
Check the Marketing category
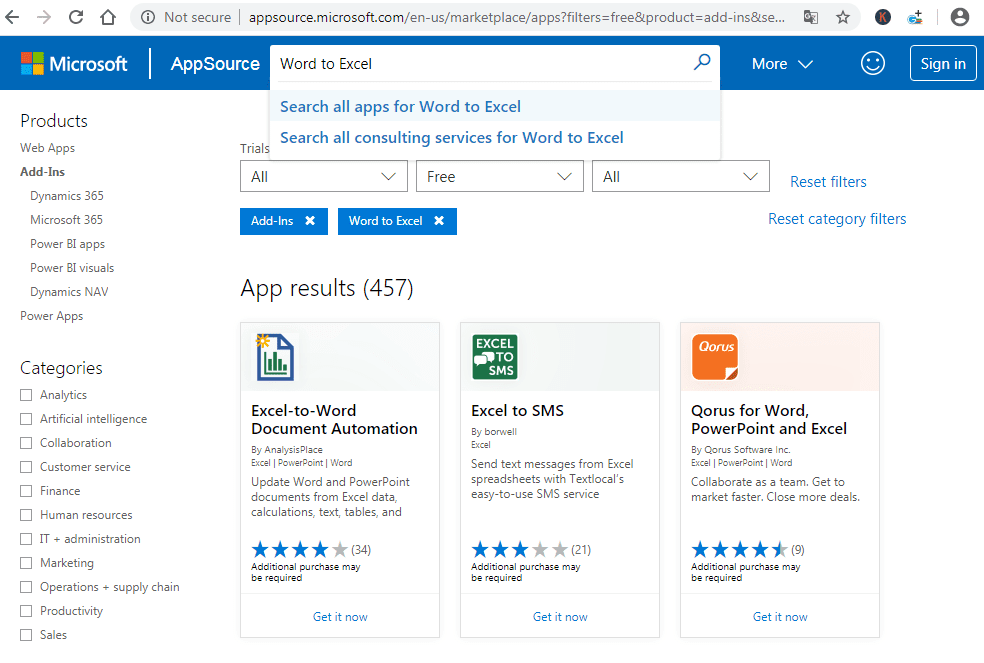(x=26, y=563)
